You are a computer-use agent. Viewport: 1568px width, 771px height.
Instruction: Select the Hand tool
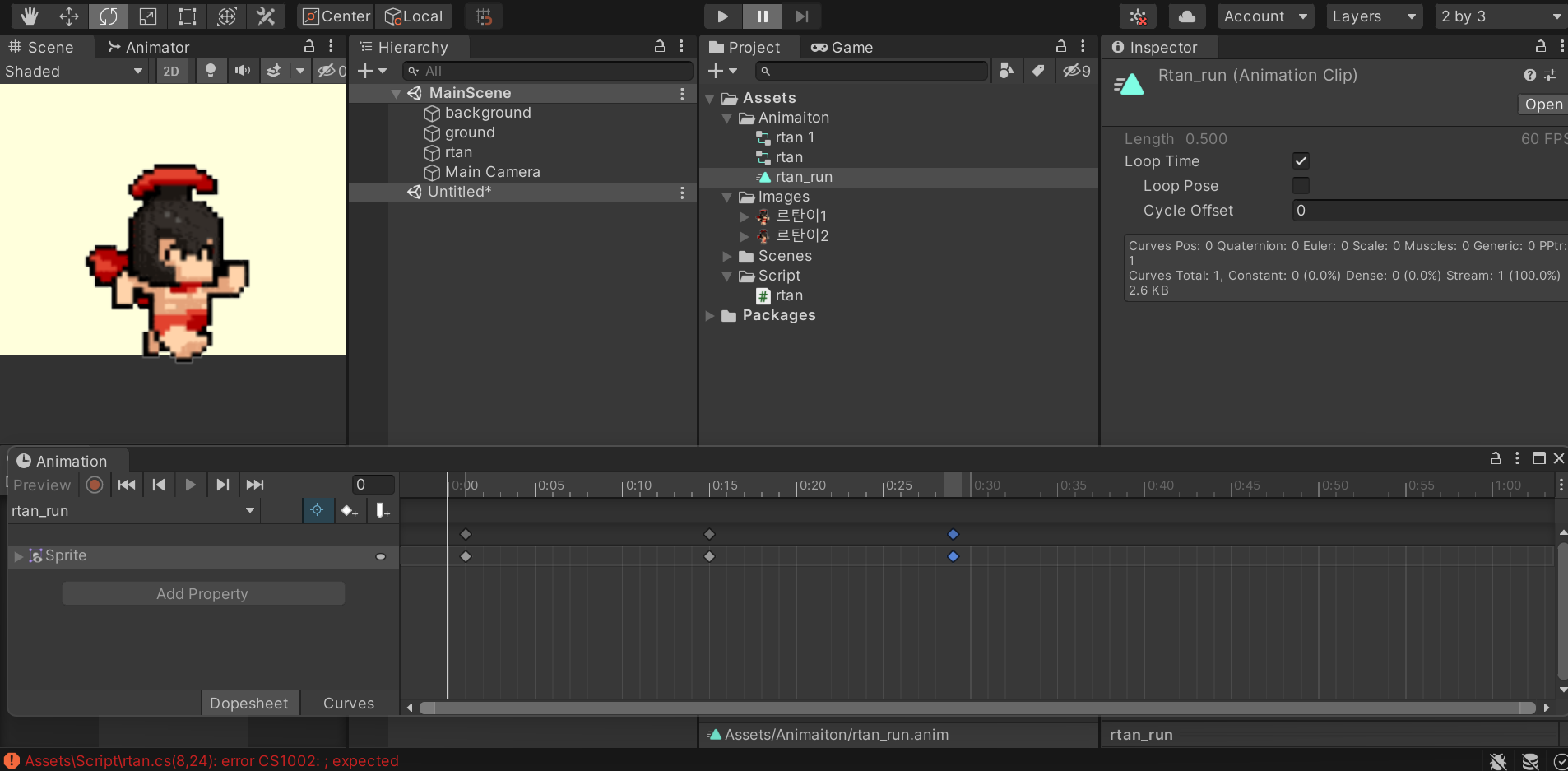[30, 16]
